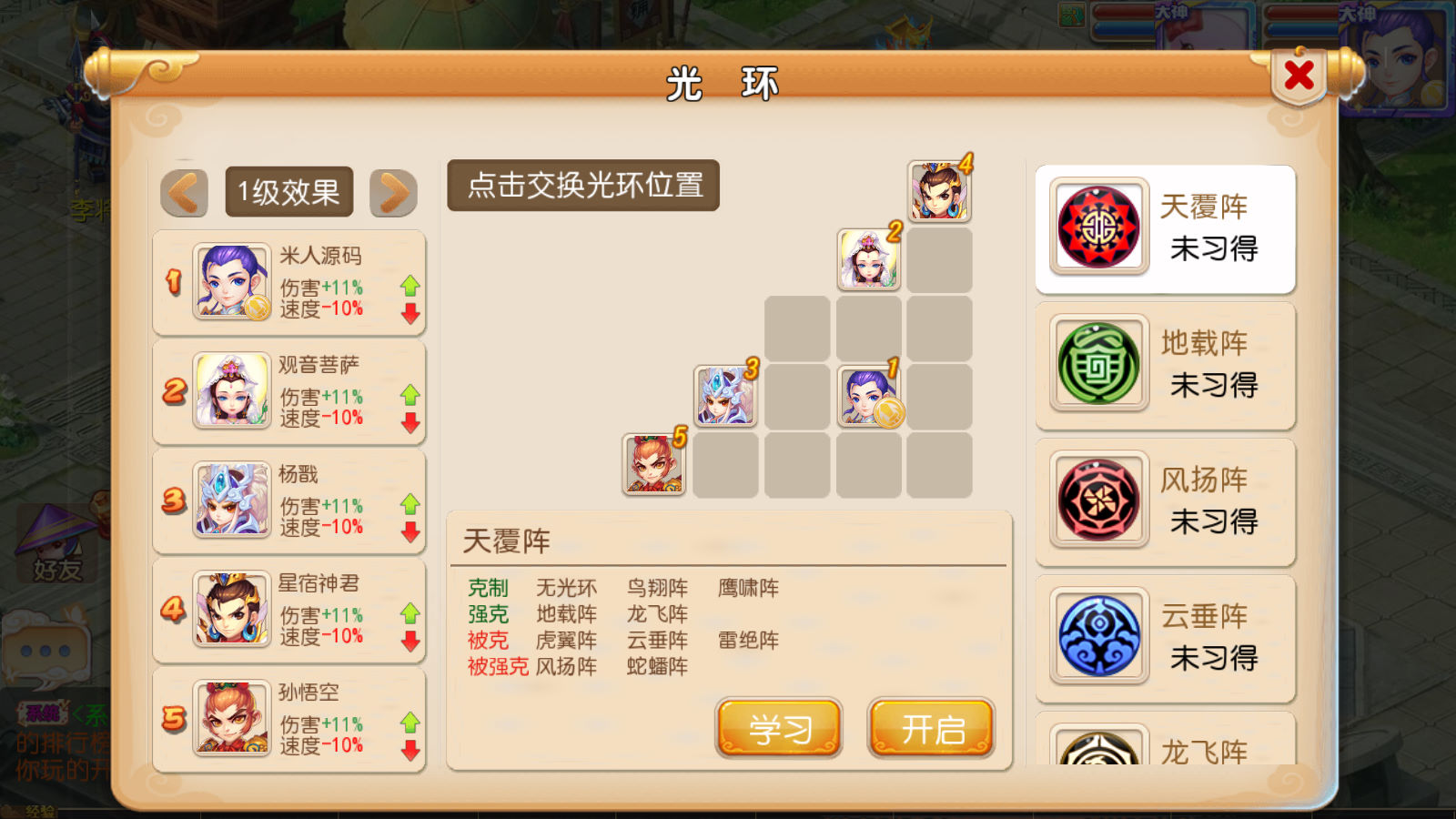Image resolution: width=1456 pixels, height=819 pixels.
Task: Tap the 观音菩萨 avatar marked 2 on the grid
Action: (869, 259)
